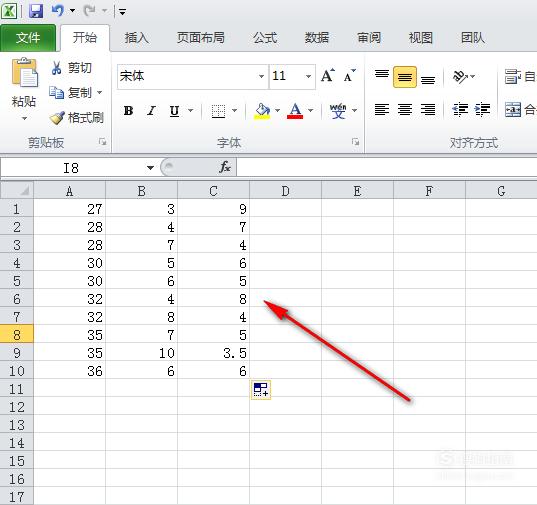
Task: Center text horizontally icon
Action: coord(405,110)
